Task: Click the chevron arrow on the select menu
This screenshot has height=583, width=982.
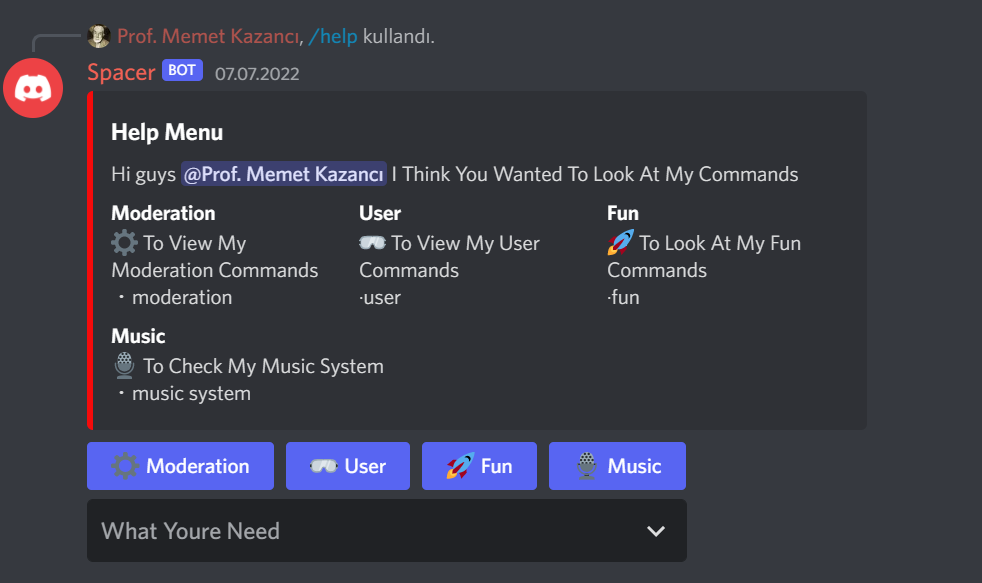Action: (656, 531)
